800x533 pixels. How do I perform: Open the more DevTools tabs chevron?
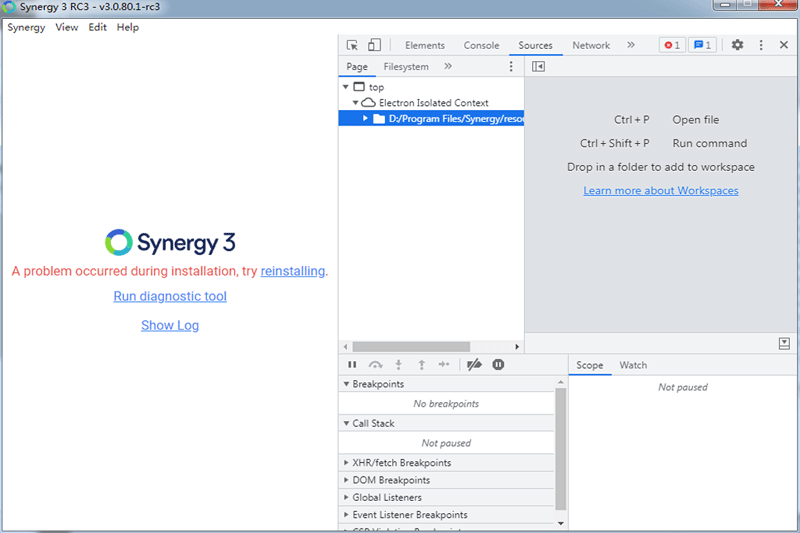pos(631,45)
